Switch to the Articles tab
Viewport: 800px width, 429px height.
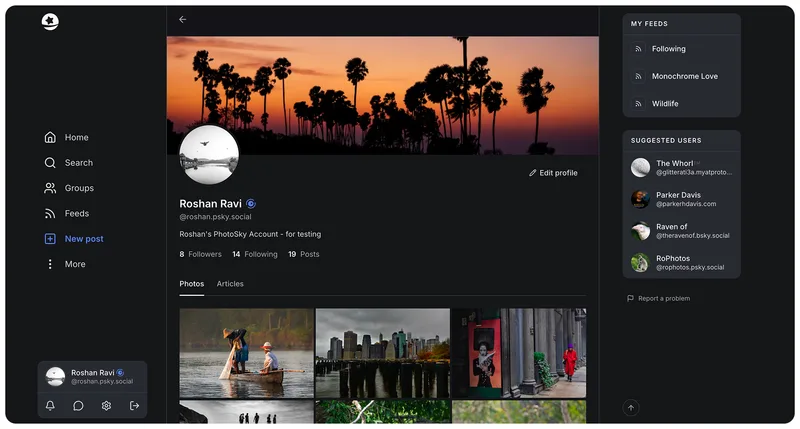[x=230, y=284]
